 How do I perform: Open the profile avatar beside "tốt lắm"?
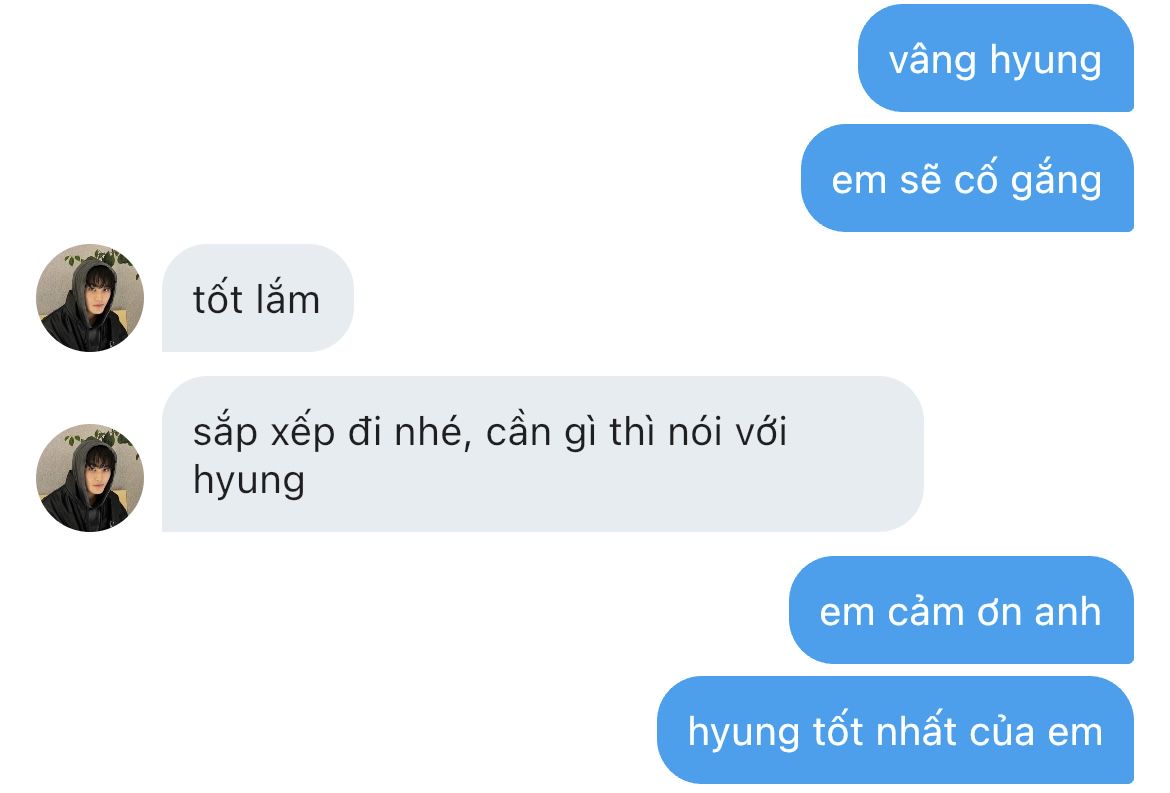tap(90, 298)
